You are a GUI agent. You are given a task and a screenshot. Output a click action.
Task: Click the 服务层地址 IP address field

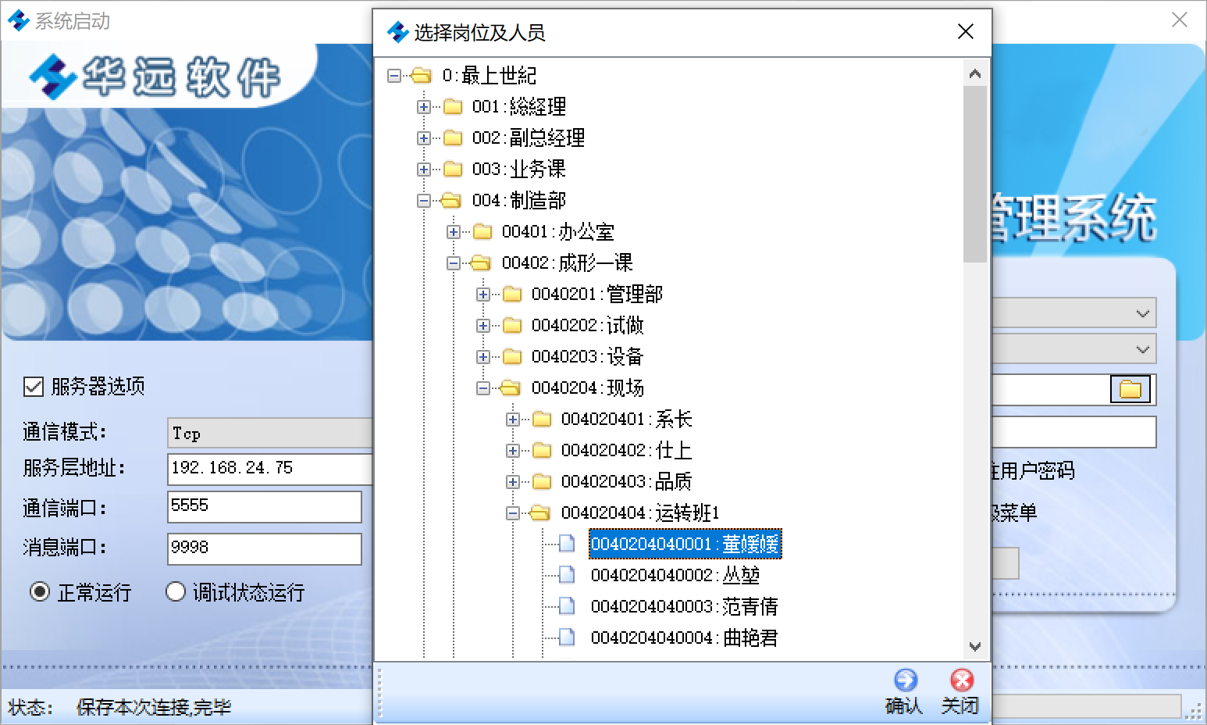pos(268,468)
